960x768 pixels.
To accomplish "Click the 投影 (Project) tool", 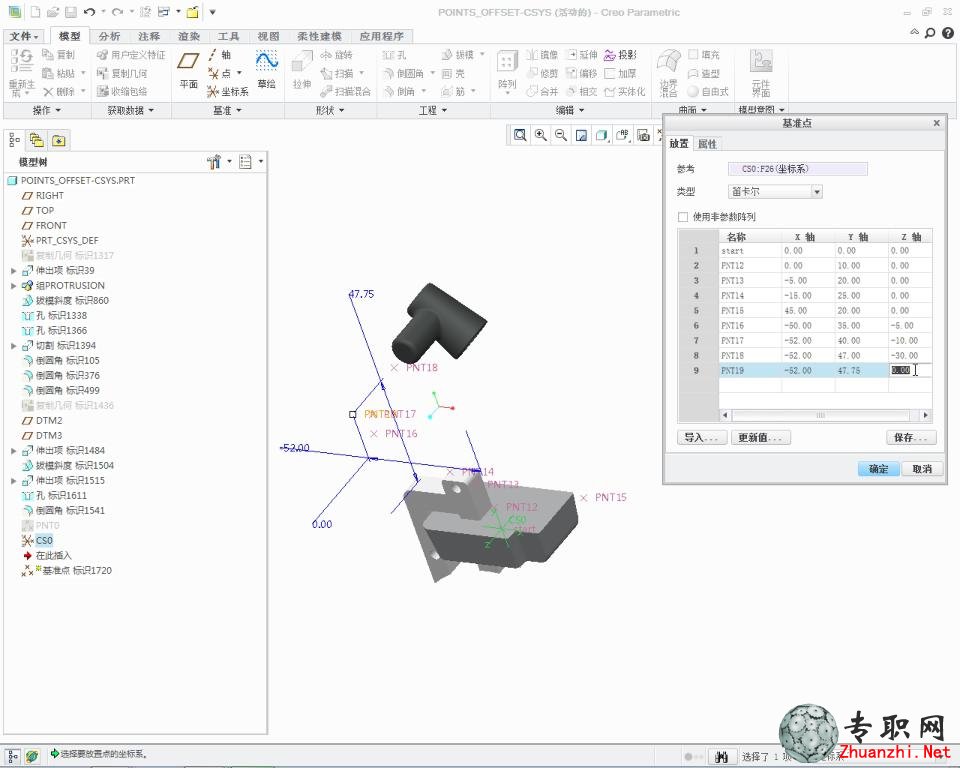I will click(x=620, y=55).
